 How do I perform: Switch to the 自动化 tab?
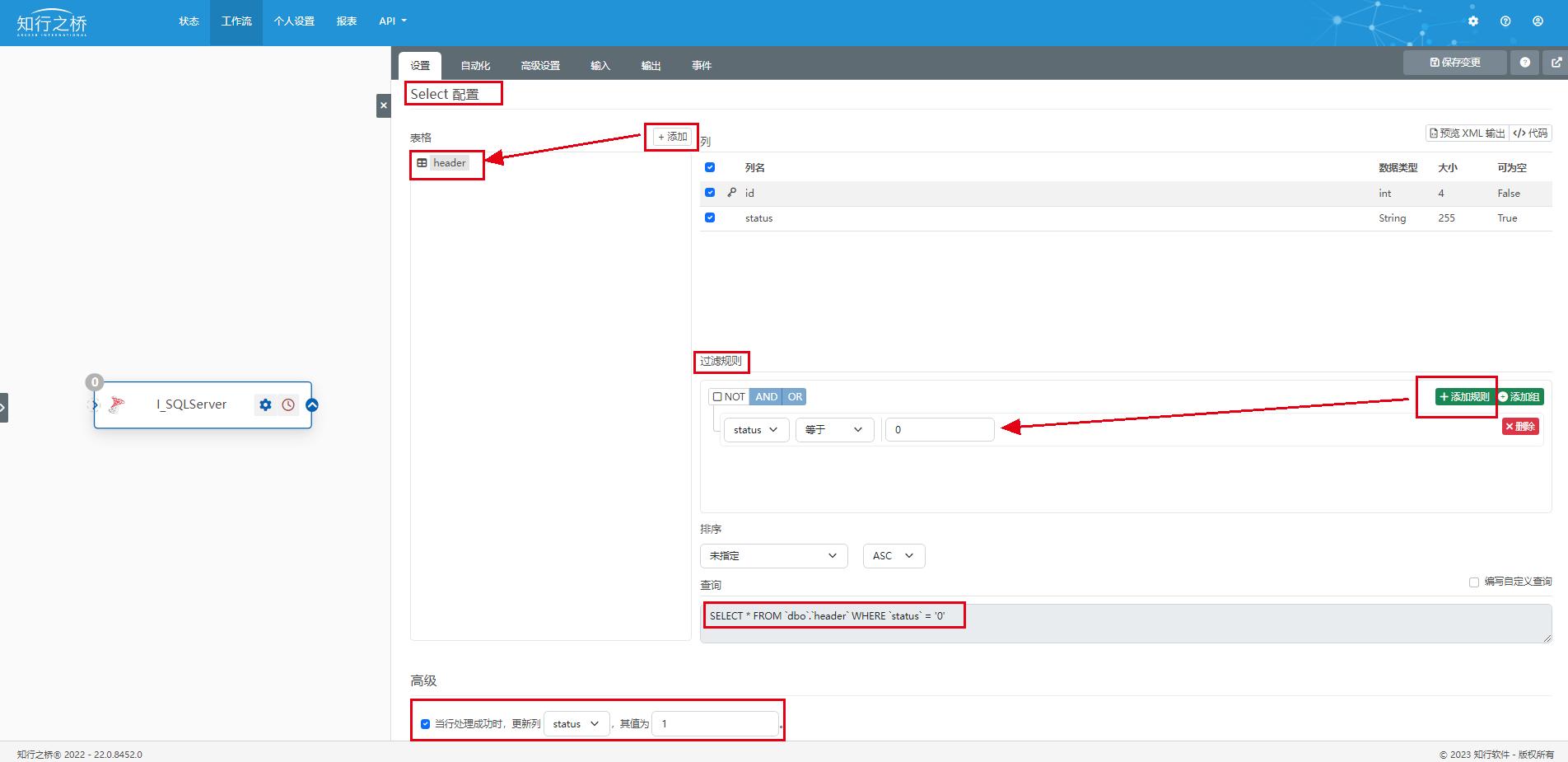(x=475, y=66)
